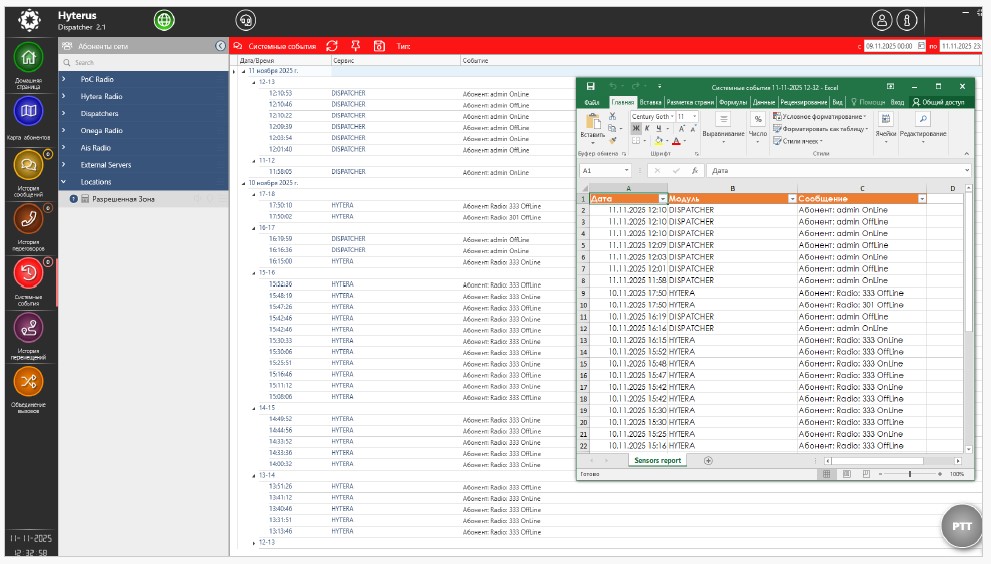Pin the system events panel
The width and height of the screenshot is (991, 564).
pyautogui.click(x=356, y=46)
